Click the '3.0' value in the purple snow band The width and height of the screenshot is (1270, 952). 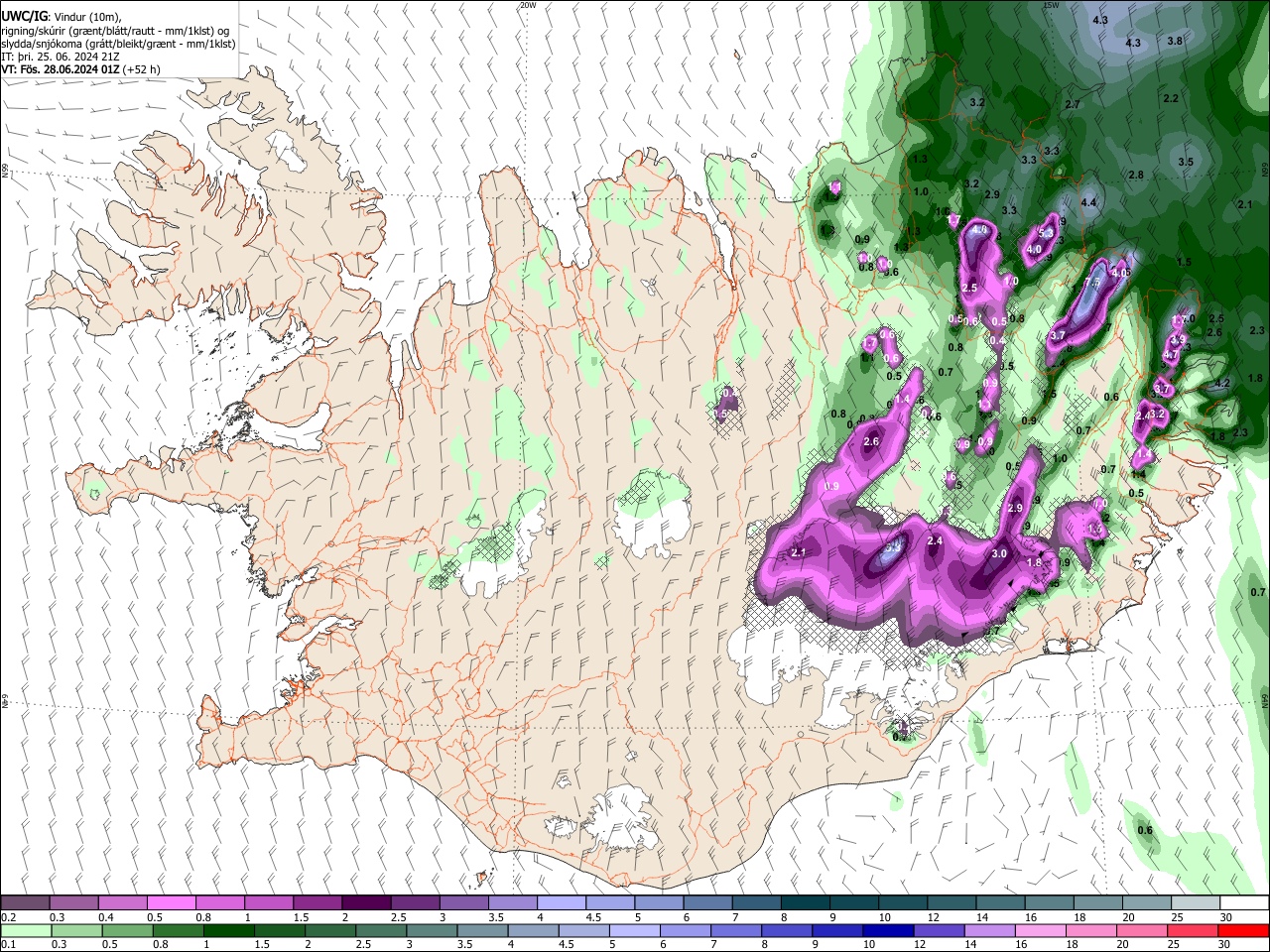[999, 553]
